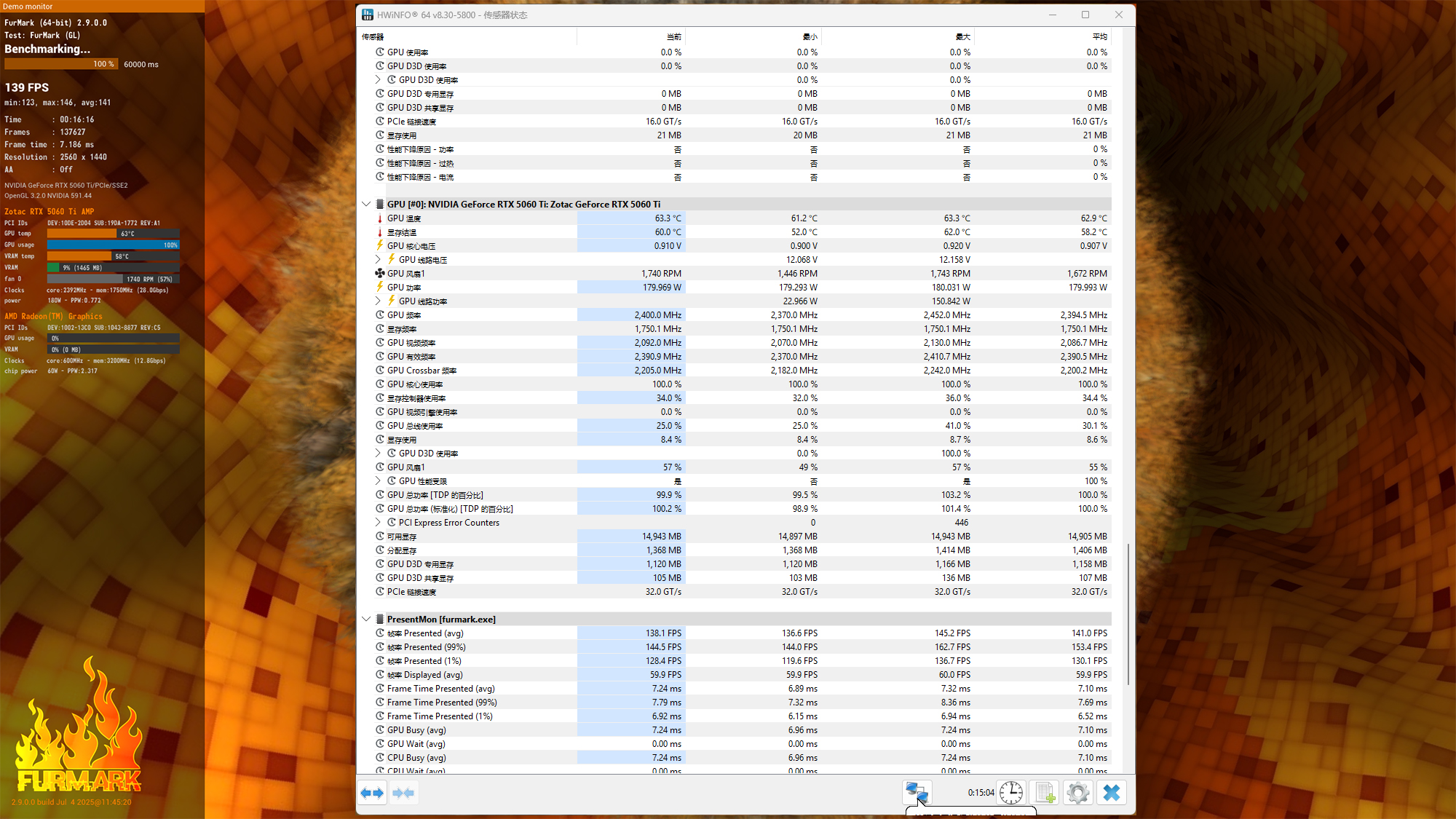
Task: Expand the GPU 线路功率 row
Action: 378,301
